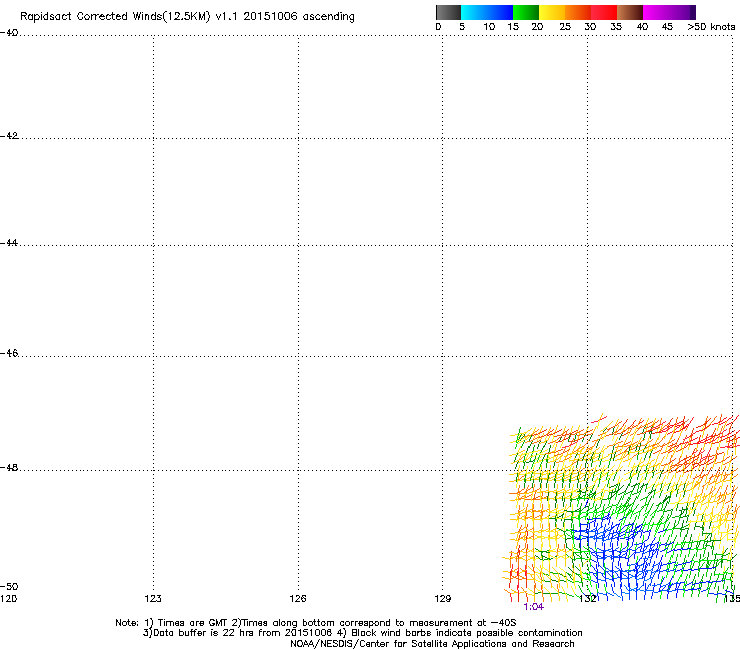Click the '25' legend scale label
Screen dimensions: 740x650
[x=565, y=27]
